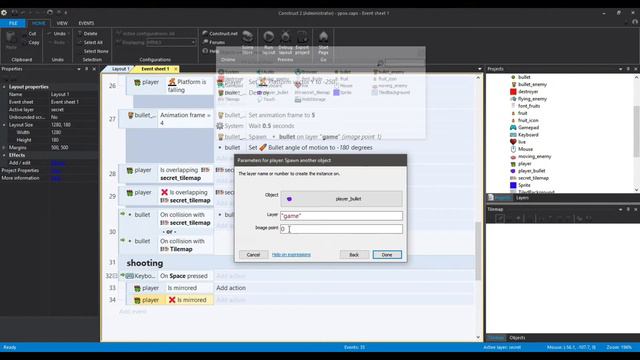Open the Scirra Store icon
The width and height of the screenshot is (640, 360).
[247, 37]
